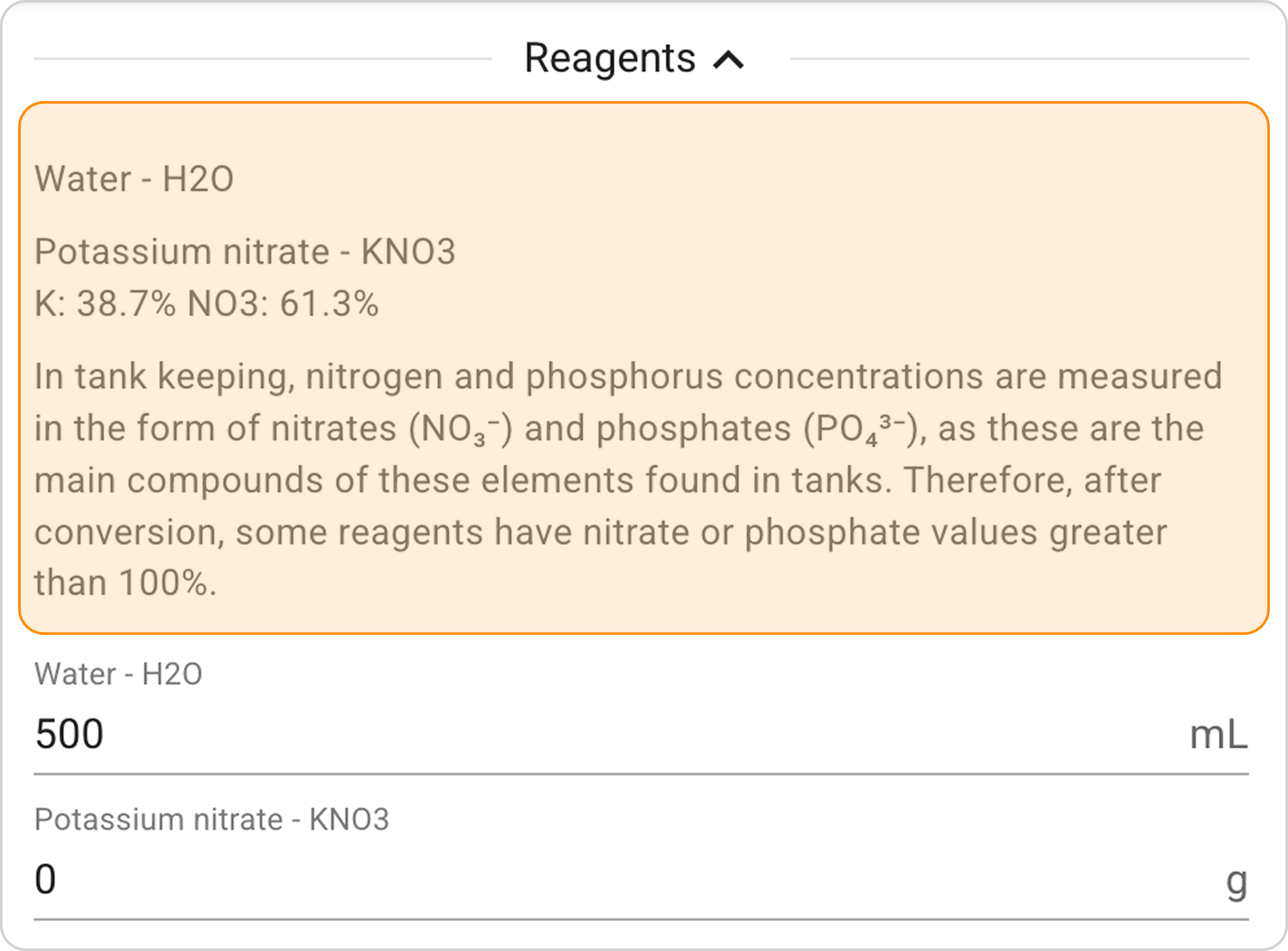Focus the Potassium nitrate amount field
1288x951 pixels.
(583, 880)
